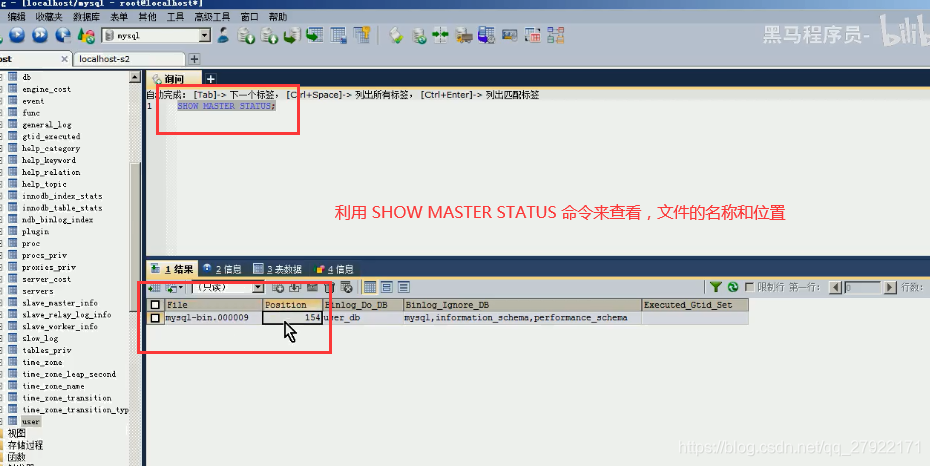930x466 pixels.
Task: Click the scheduled backup clock icon
Action: coord(486,36)
